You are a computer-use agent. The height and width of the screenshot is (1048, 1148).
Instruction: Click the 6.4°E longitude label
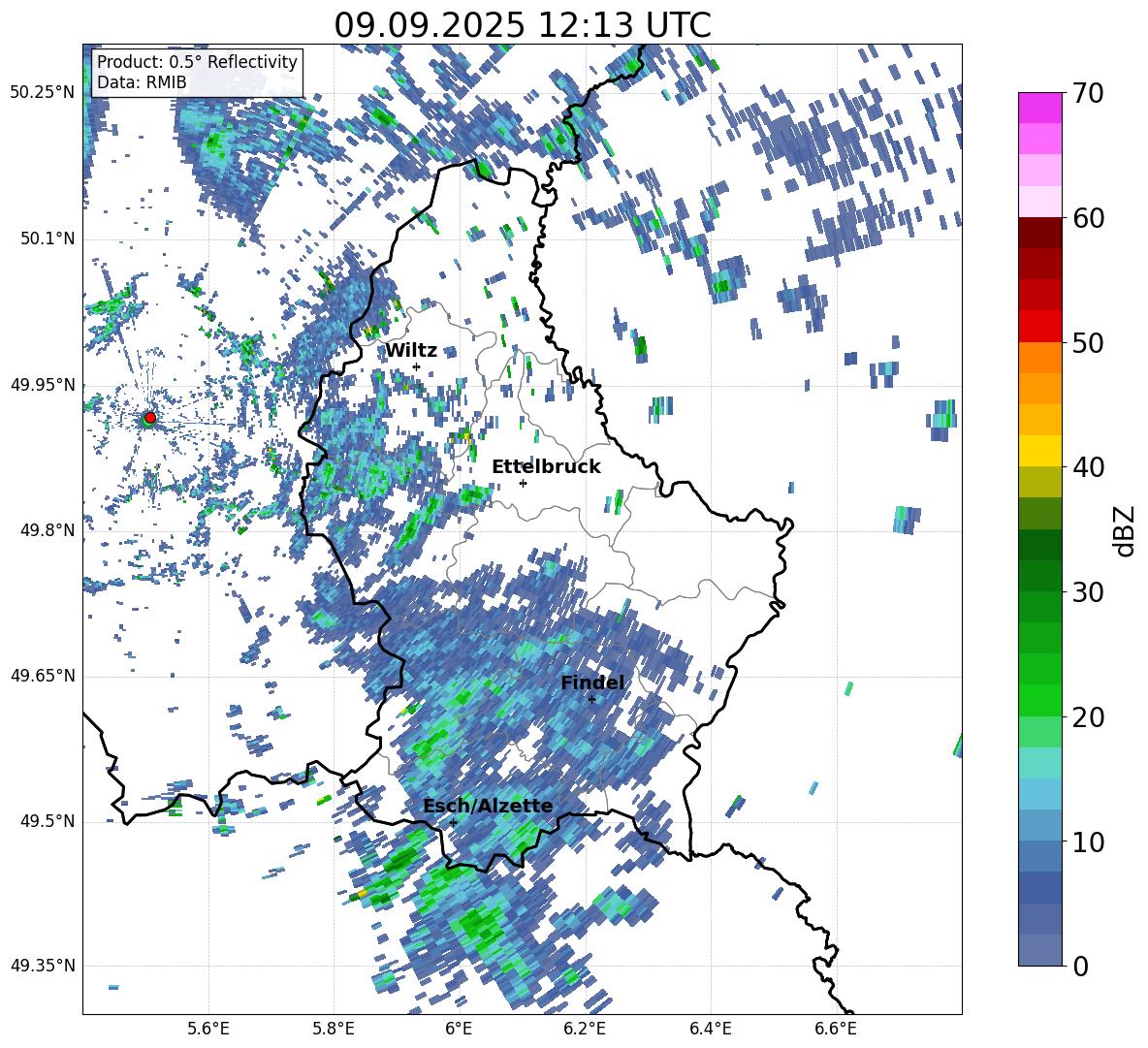[x=710, y=1030]
